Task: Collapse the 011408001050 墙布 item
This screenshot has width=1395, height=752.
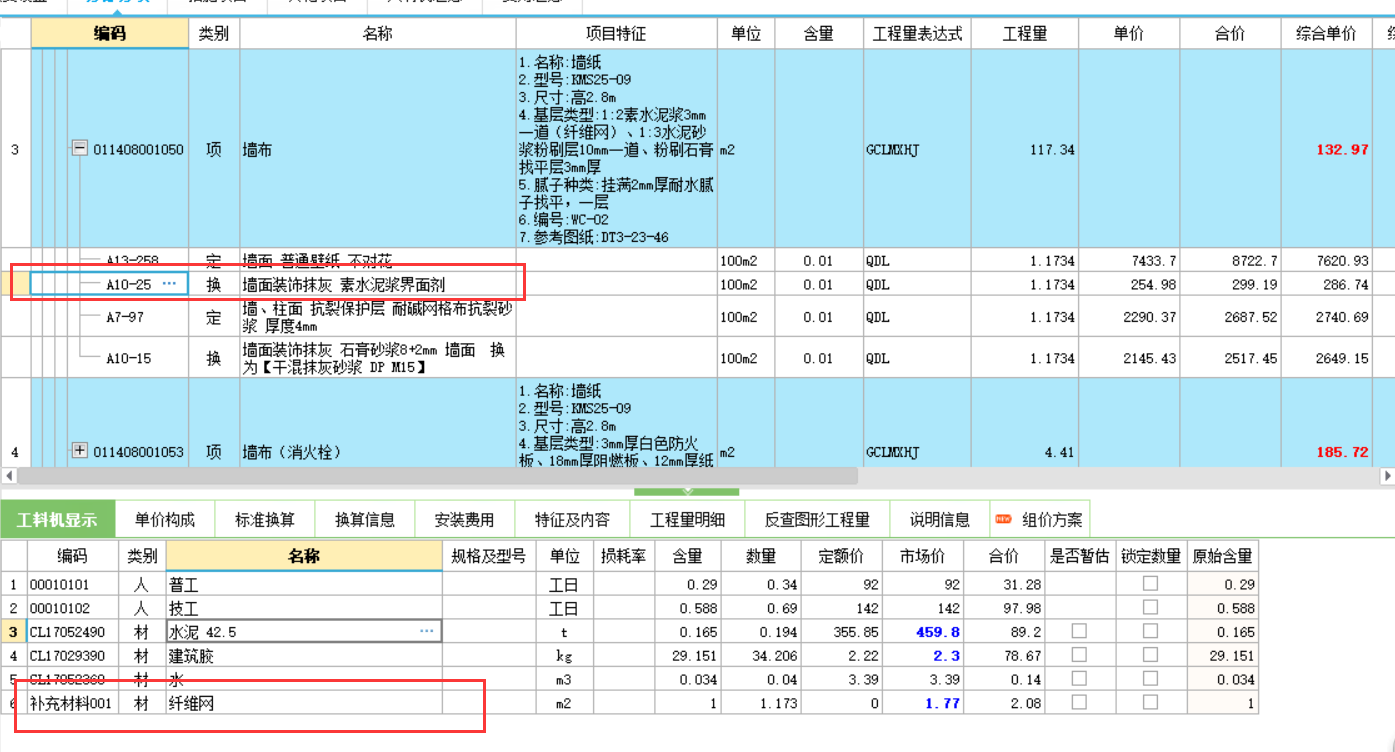Action: pyautogui.click(x=80, y=149)
